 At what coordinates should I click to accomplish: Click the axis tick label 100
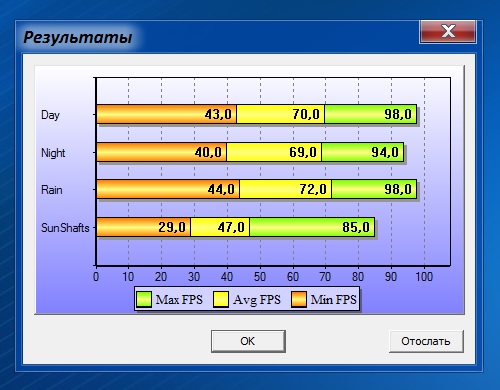[424, 277]
